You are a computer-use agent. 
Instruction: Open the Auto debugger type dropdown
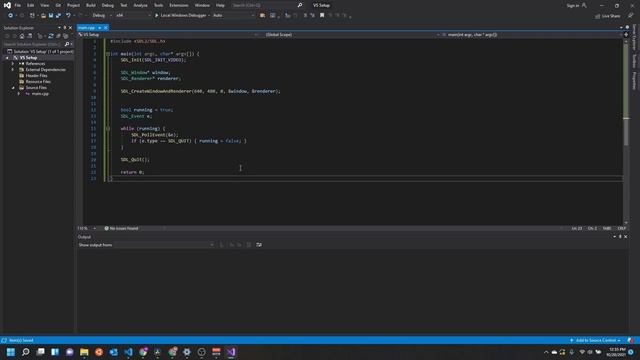coord(233,16)
